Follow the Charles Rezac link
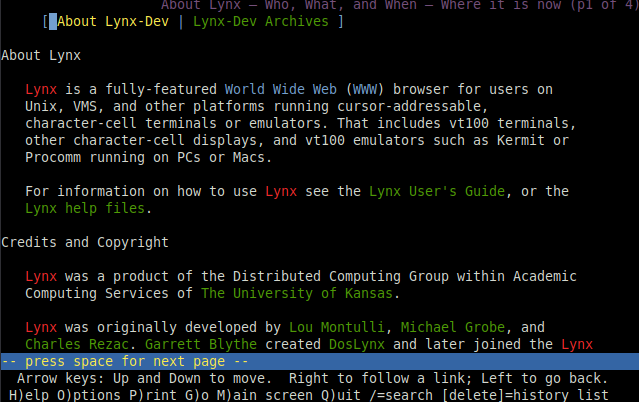 point(77,345)
